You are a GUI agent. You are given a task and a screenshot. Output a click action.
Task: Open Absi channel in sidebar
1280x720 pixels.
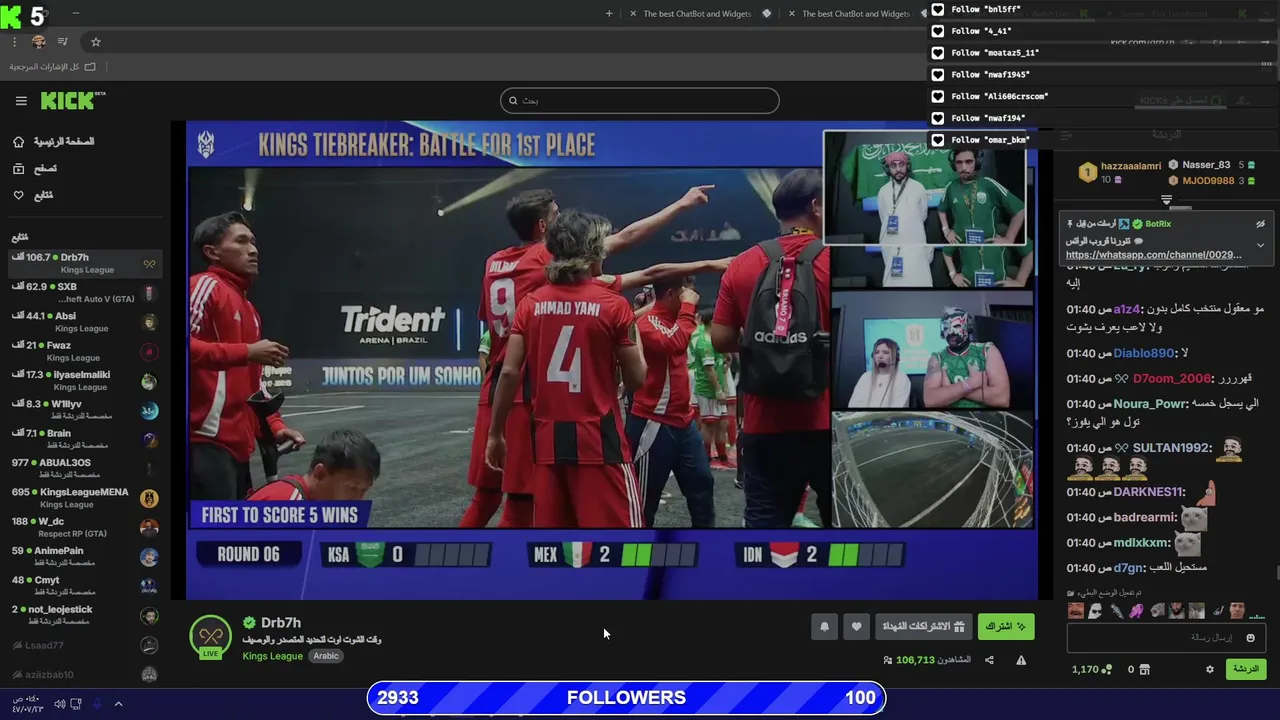coord(84,321)
